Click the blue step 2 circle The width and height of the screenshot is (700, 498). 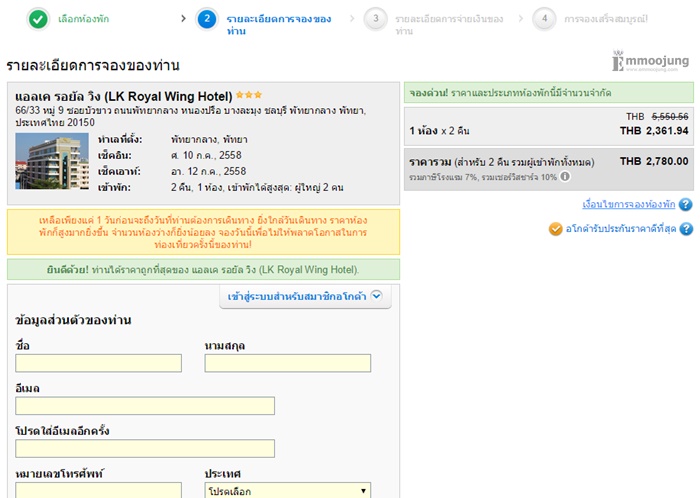click(x=207, y=19)
